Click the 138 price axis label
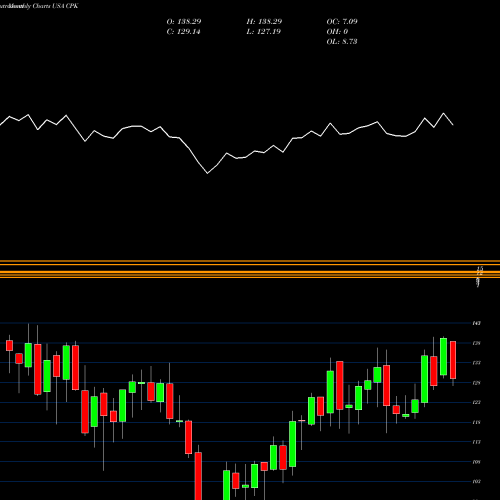 point(476,343)
